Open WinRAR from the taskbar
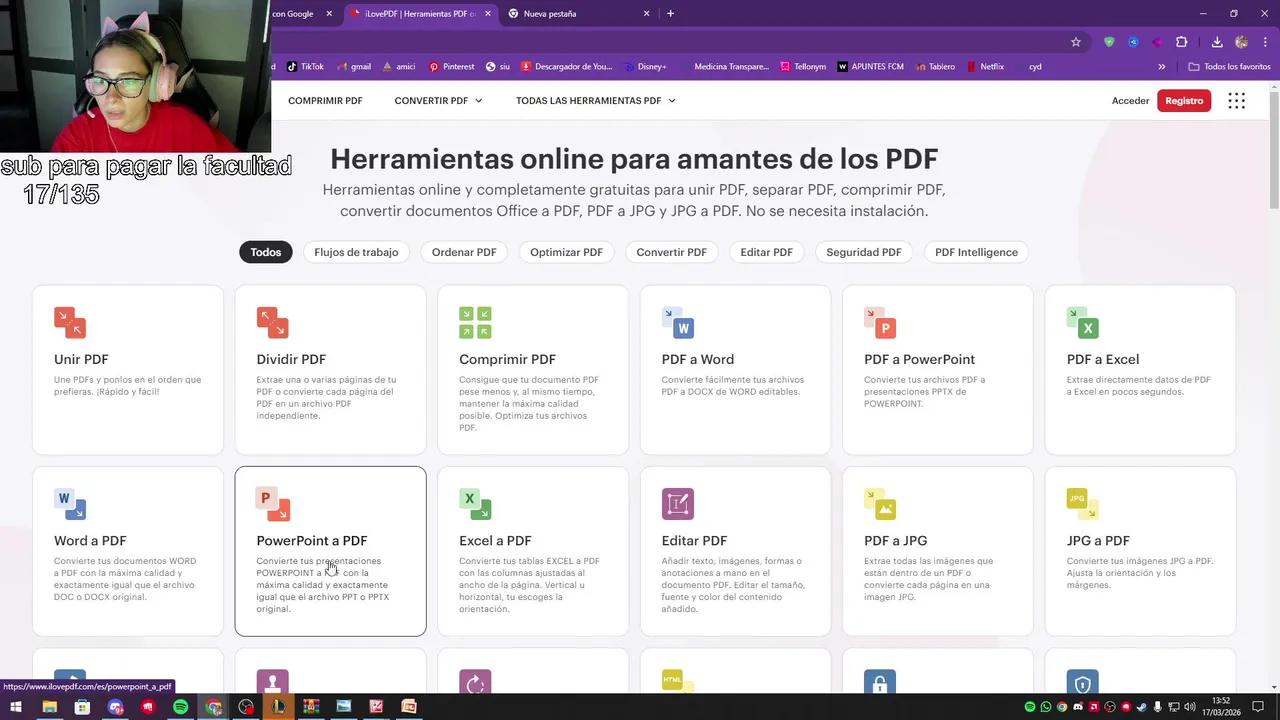1280x720 pixels. [x=311, y=707]
